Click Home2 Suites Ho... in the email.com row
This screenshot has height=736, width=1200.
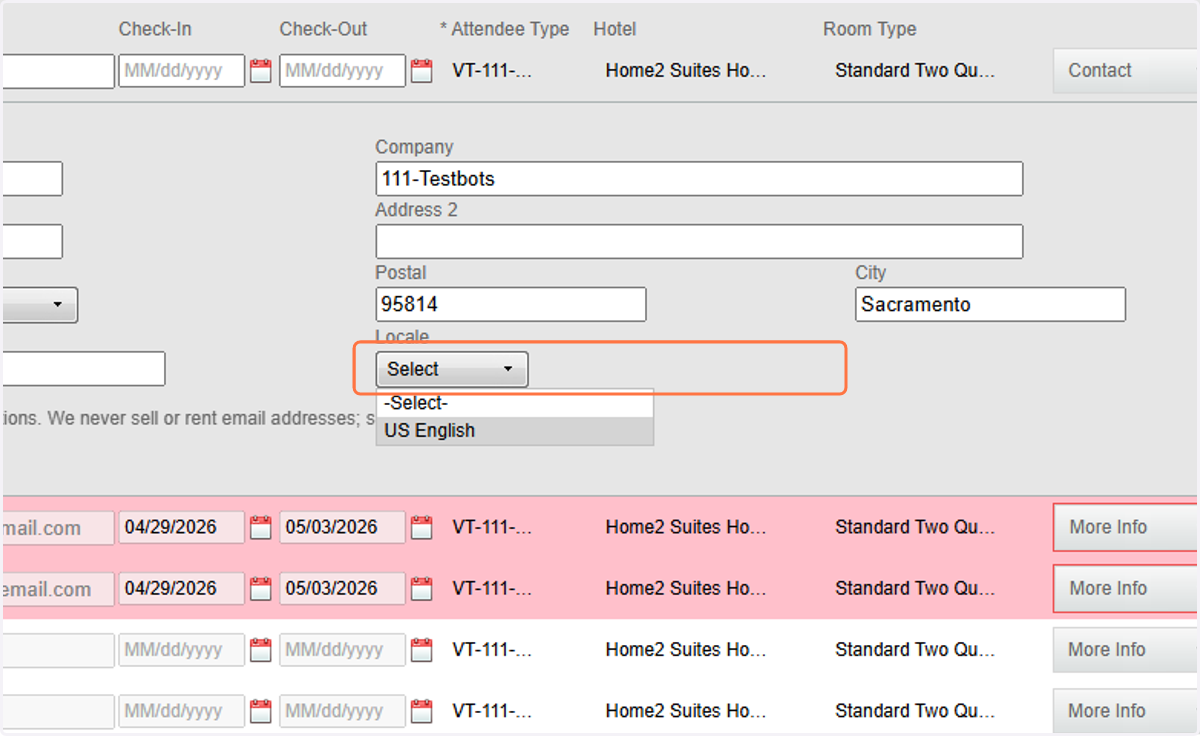click(686, 589)
